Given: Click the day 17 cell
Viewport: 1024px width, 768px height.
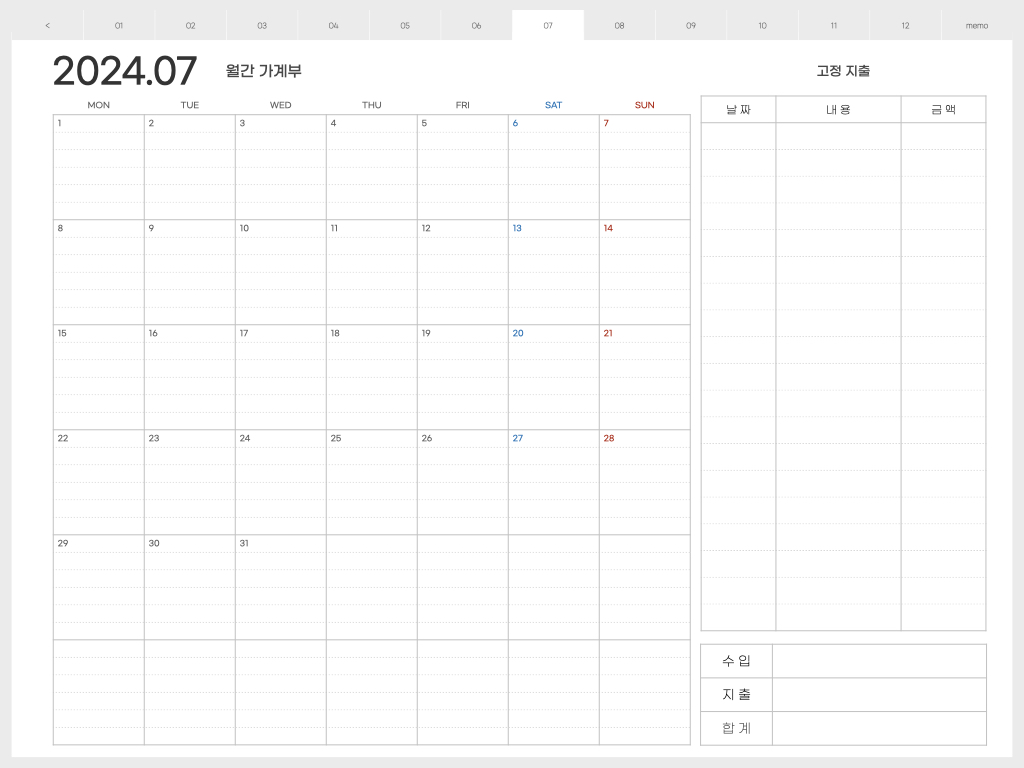Looking at the screenshot, I should click(281, 377).
